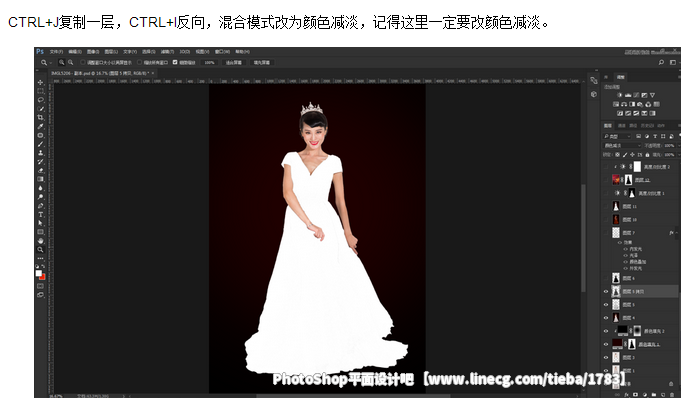Show the 图层 11 layer
The image size is (681, 398).
coord(606,206)
